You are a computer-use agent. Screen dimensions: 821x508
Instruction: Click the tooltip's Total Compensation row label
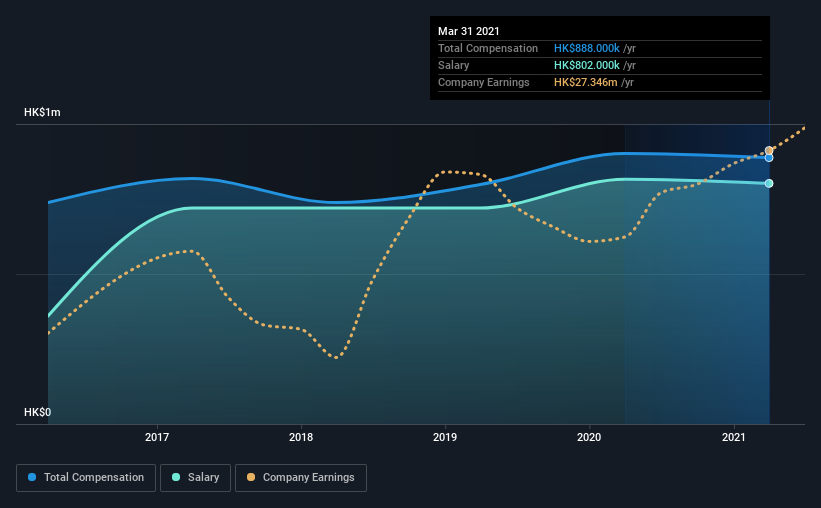[487, 48]
